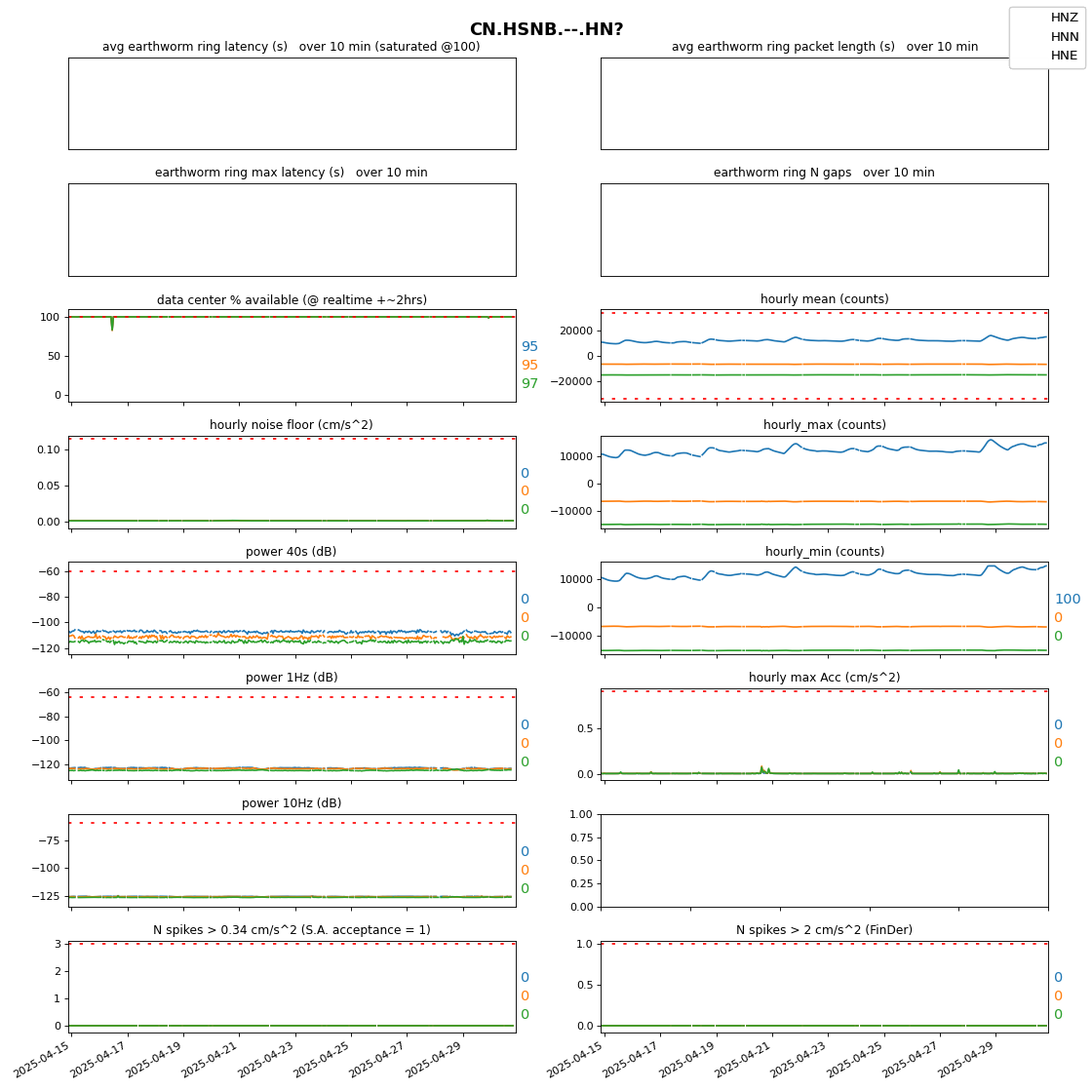
Task: Click the 'avg earthworm ring packet length' title
Action: [825, 47]
